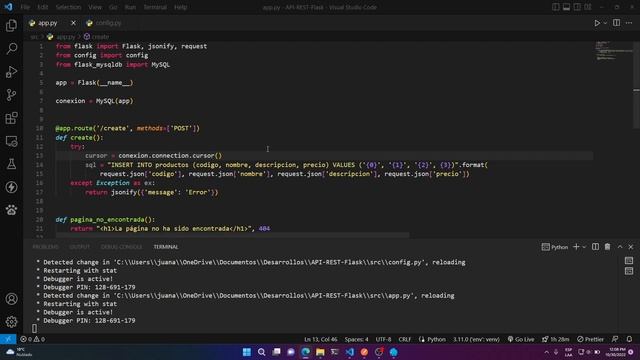Image resolution: width=640 pixels, height=360 pixels.
Task: Open the Terminal menu
Action: coord(155,7)
